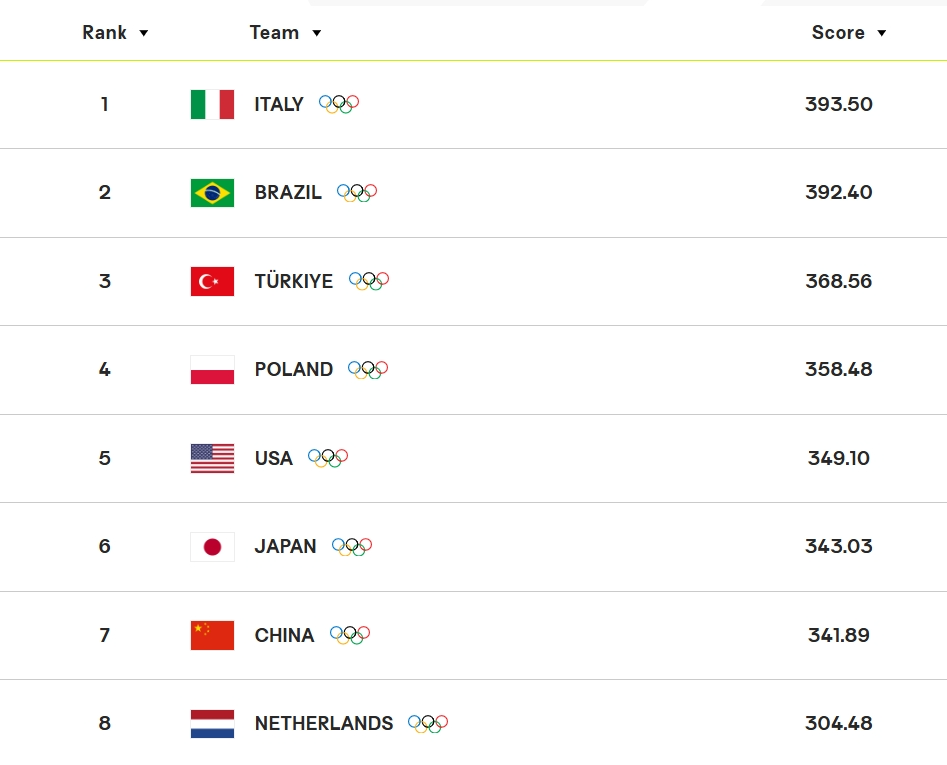
Task: Click the USA flag icon
Action: pyautogui.click(x=212, y=458)
